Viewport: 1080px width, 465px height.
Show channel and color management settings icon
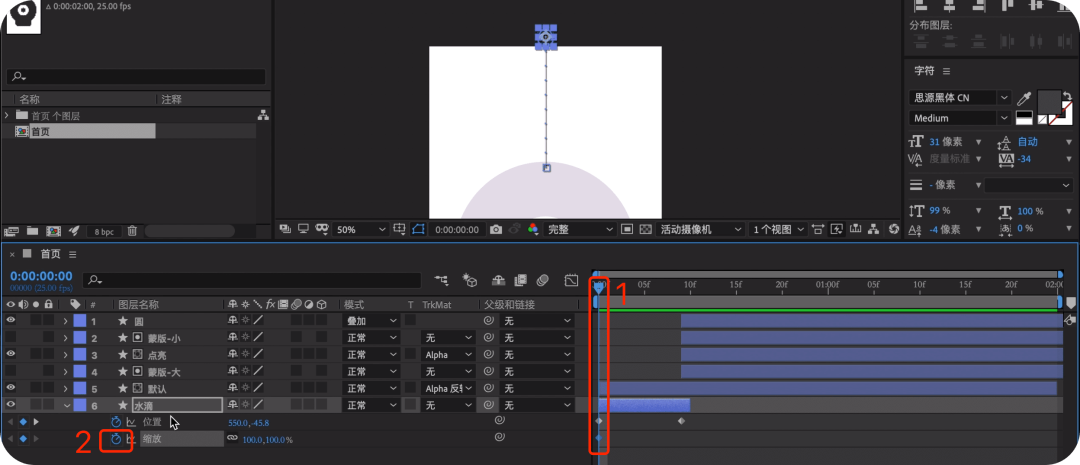pyautogui.click(x=532, y=229)
